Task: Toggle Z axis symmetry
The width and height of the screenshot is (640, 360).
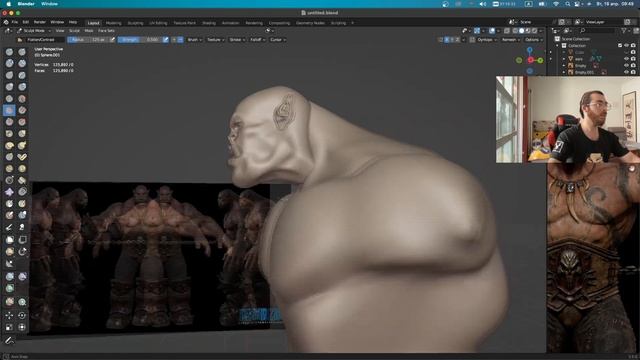Action: click(x=458, y=40)
